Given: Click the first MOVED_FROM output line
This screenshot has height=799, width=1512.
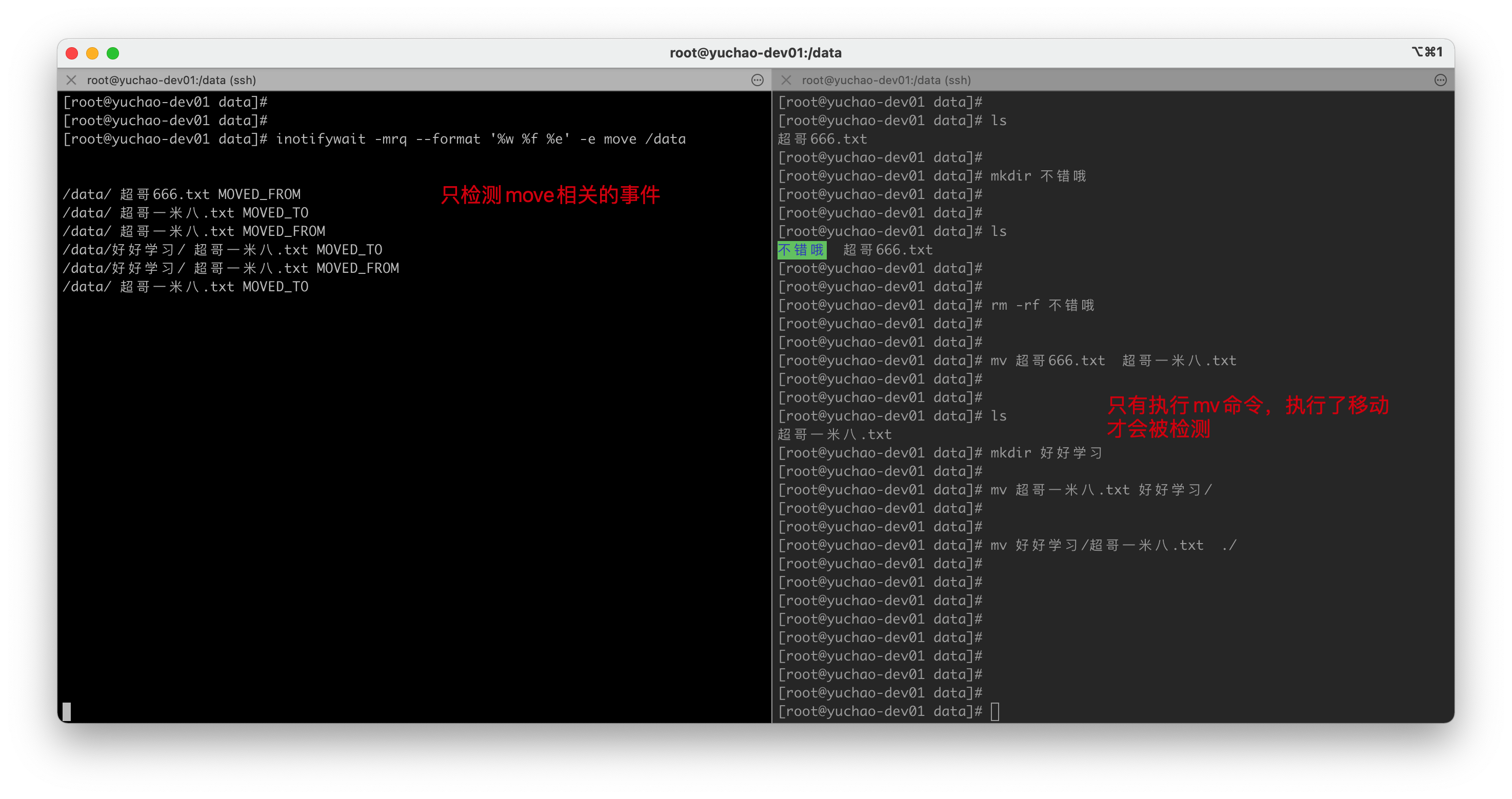Looking at the screenshot, I should [182, 194].
